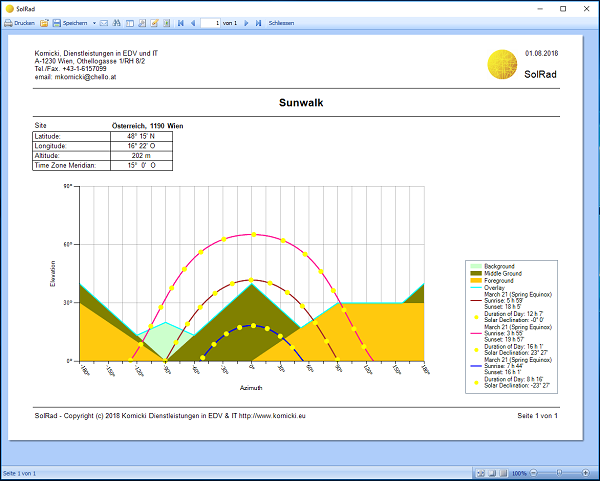The height and width of the screenshot is (481, 600).
Task: Click the zoom slider handle
Action: point(559,473)
